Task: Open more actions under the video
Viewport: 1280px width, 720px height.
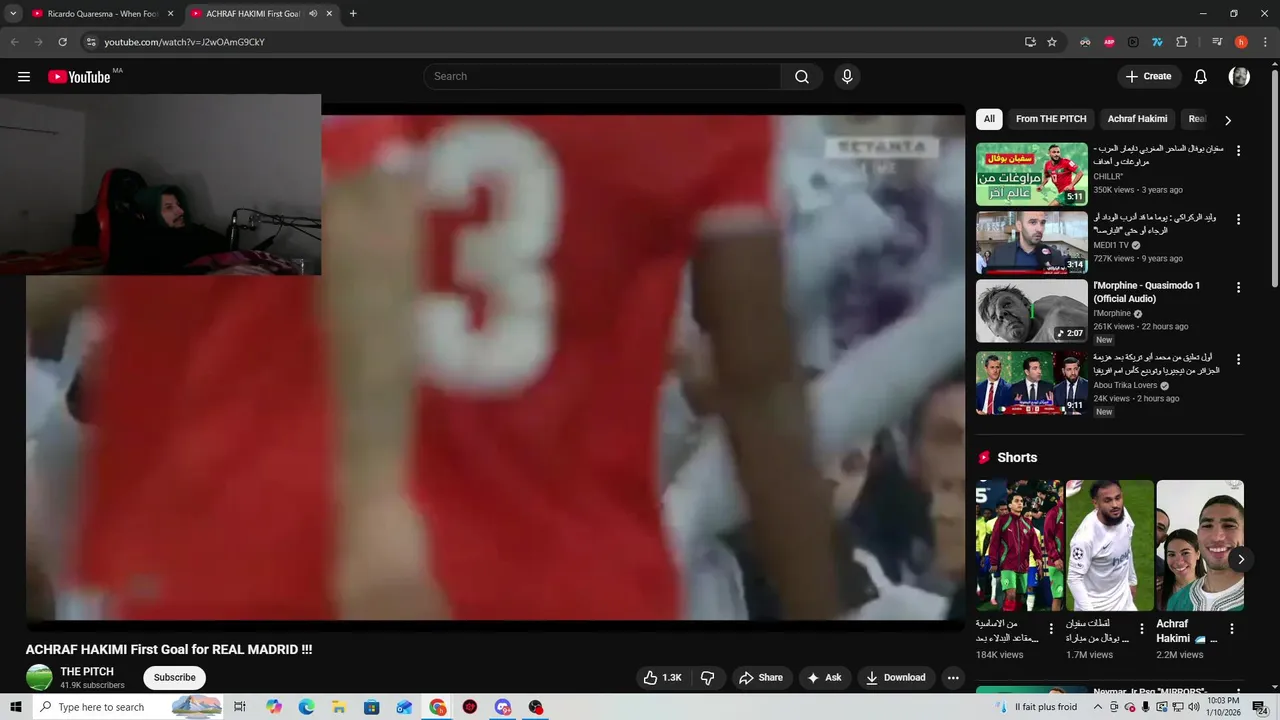Action: (953, 678)
